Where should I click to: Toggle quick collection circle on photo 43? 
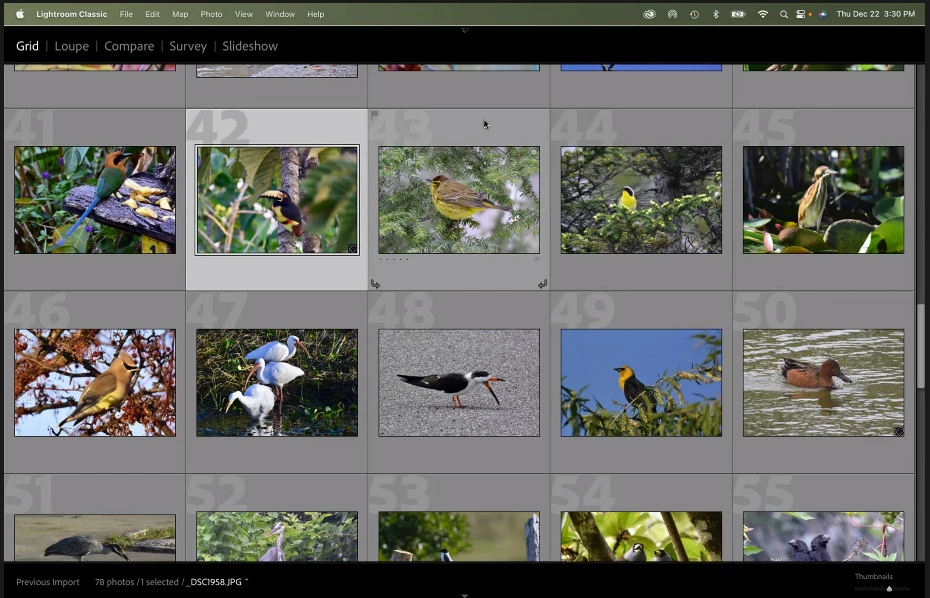pos(533,152)
